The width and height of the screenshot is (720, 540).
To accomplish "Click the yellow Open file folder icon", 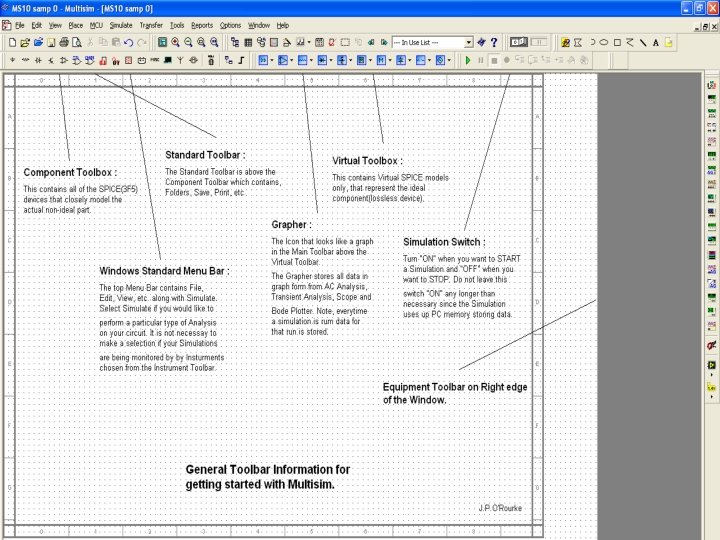I will pos(25,43).
